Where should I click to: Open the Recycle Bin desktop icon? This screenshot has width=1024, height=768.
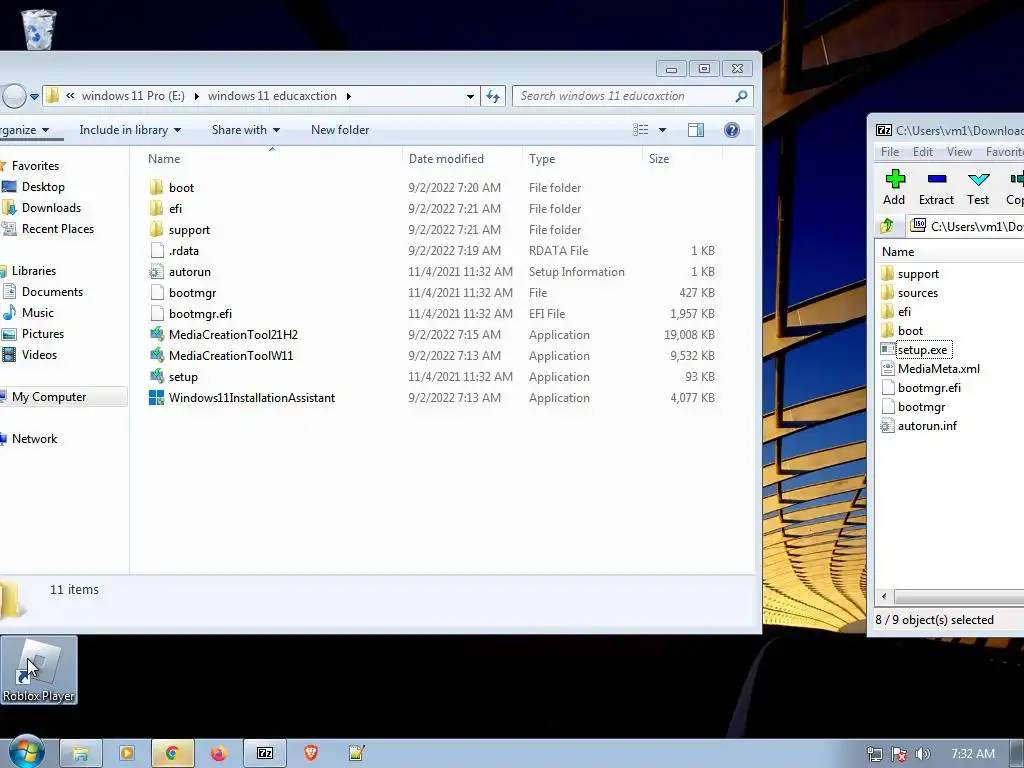(x=38, y=29)
